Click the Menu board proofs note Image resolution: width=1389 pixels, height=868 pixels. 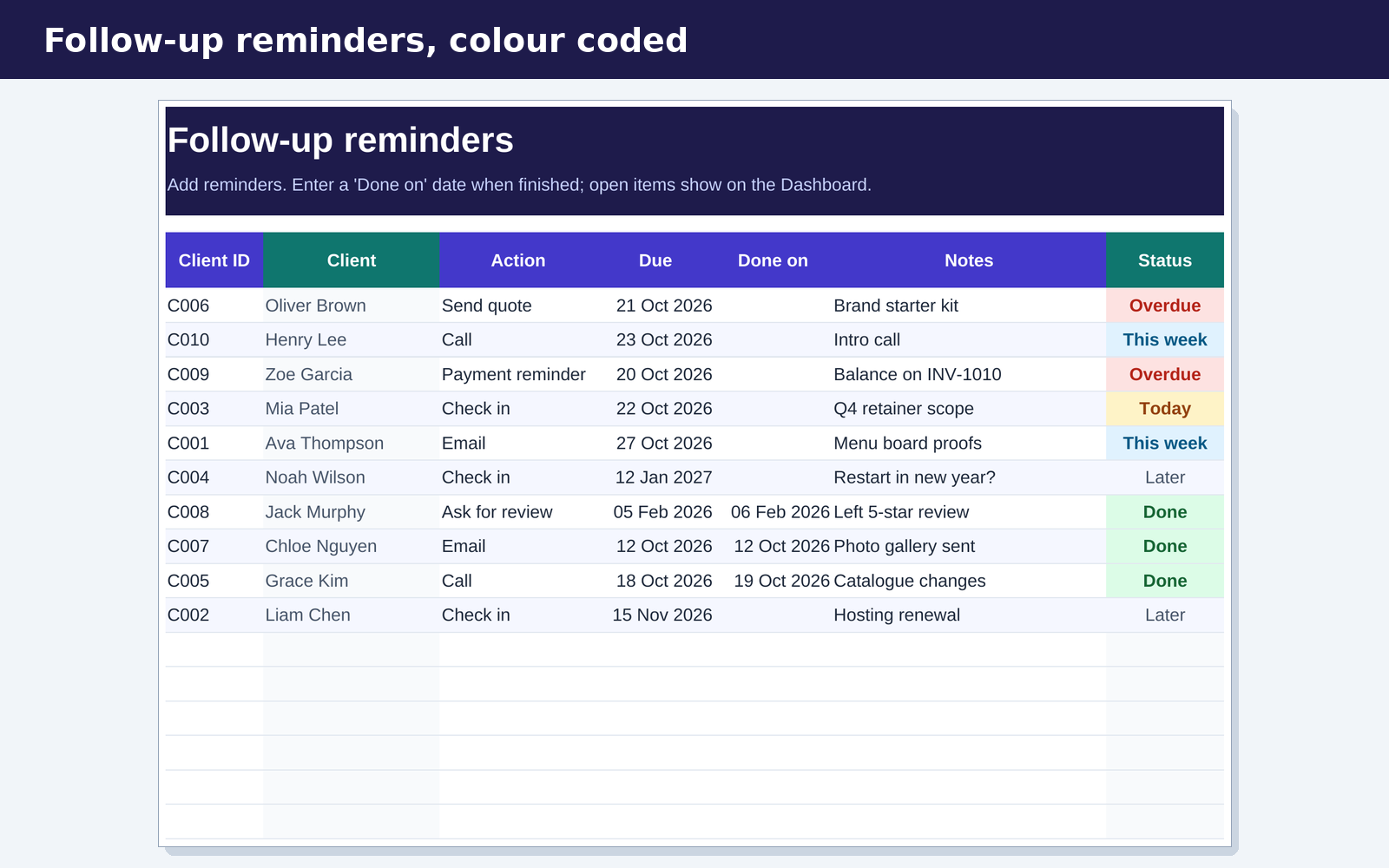tap(969, 443)
